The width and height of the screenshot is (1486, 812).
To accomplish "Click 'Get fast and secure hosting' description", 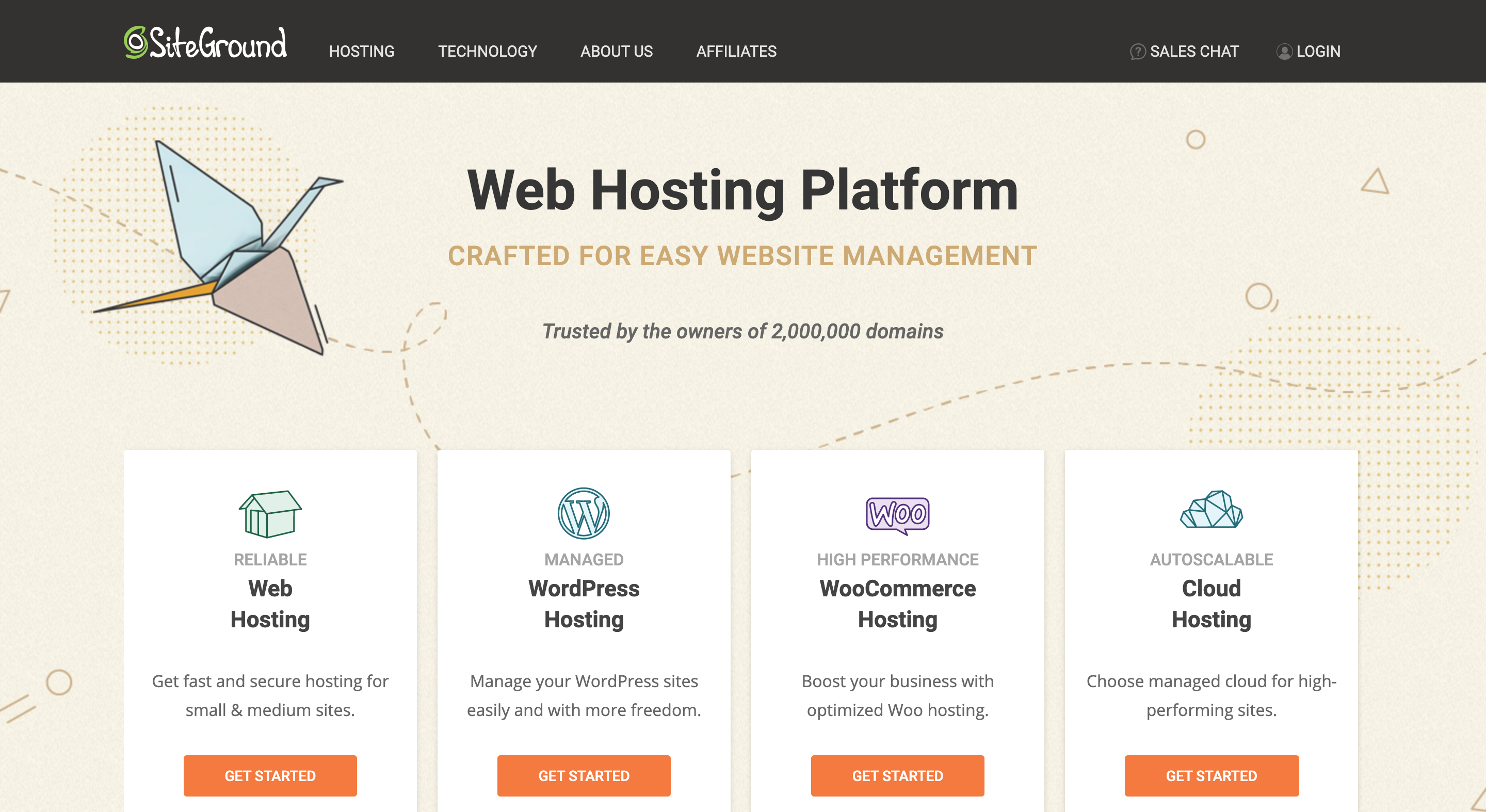I will pos(270,695).
